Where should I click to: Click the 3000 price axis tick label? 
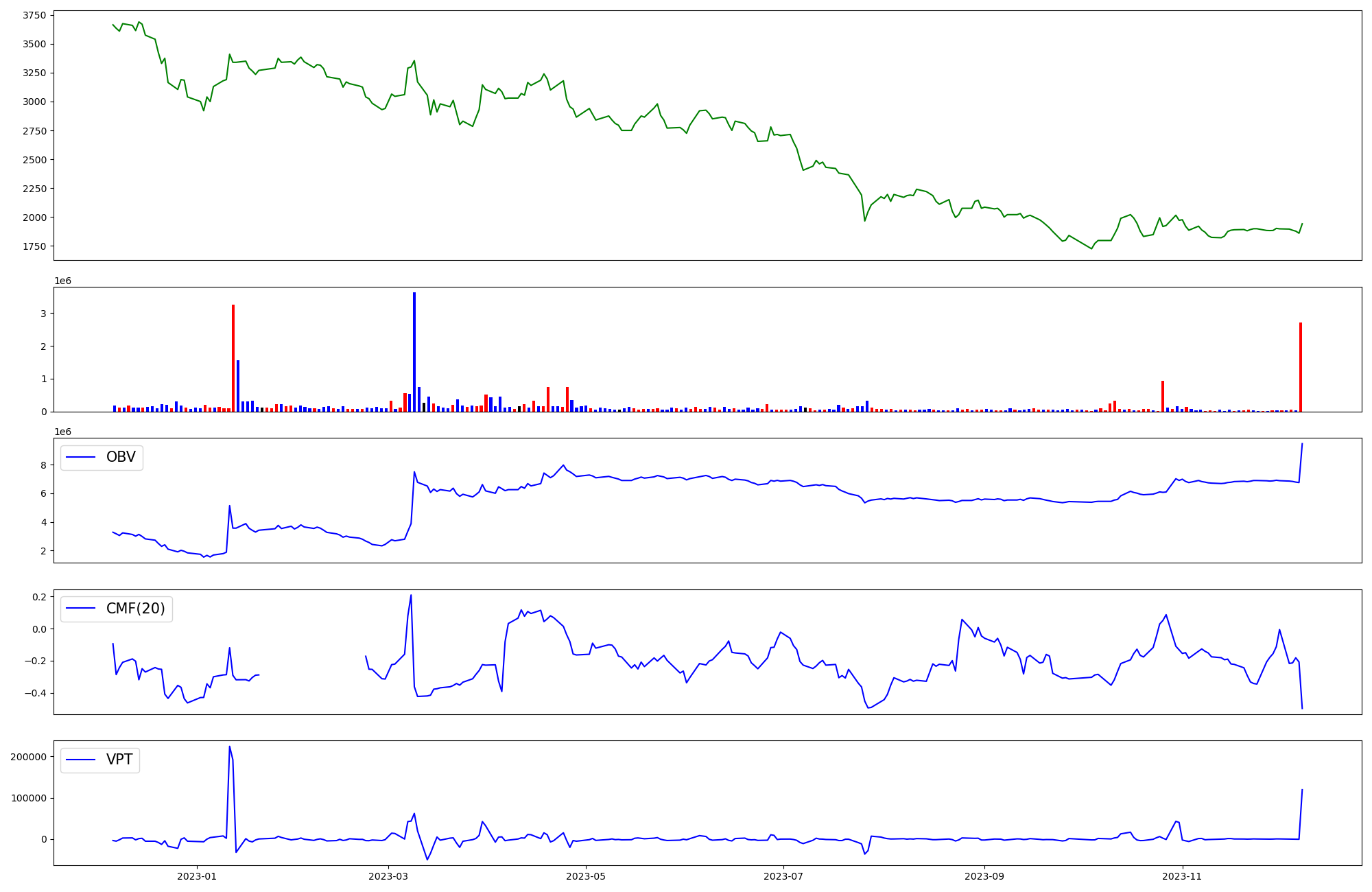[x=34, y=102]
